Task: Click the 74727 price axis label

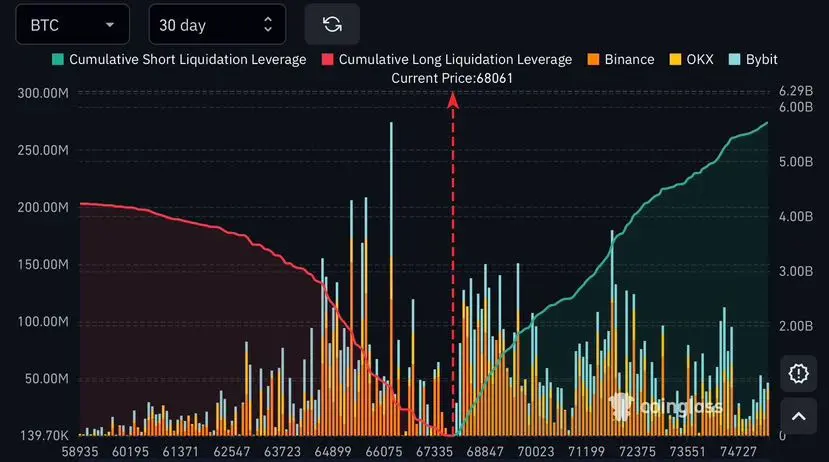Action: (738, 452)
